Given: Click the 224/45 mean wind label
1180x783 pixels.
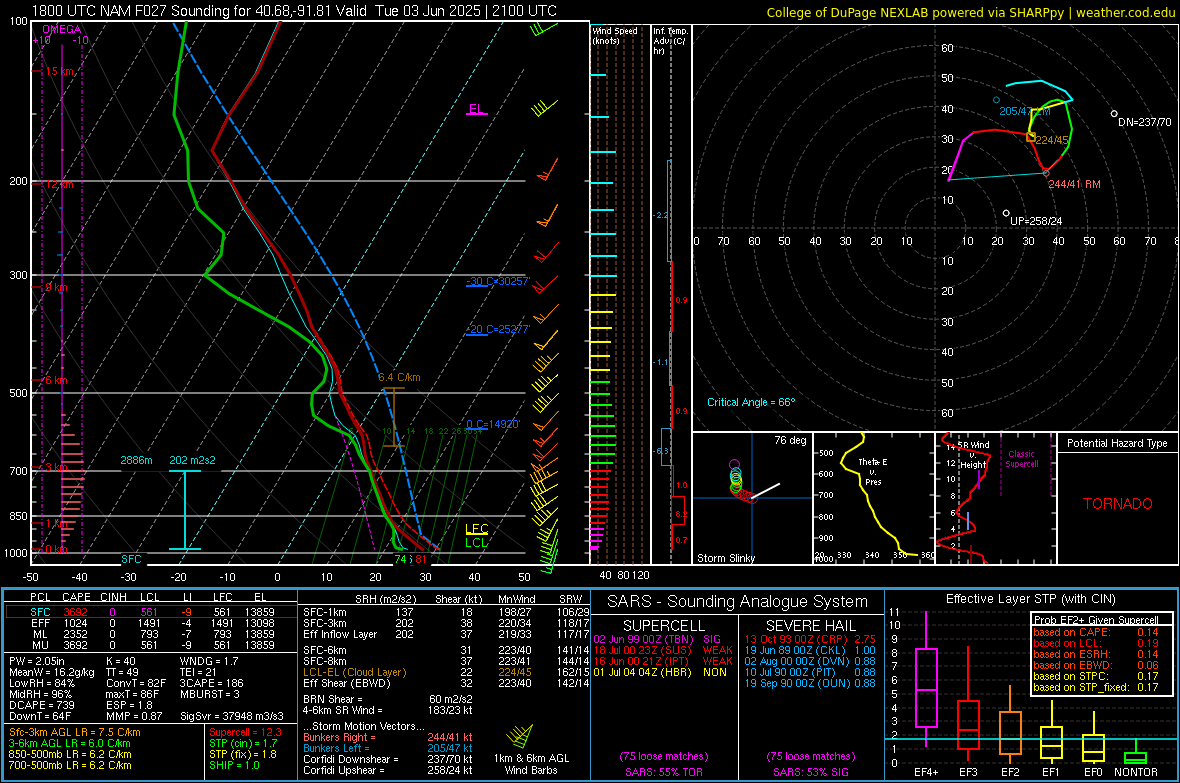Looking at the screenshot, I should (x=1051, y=140).
